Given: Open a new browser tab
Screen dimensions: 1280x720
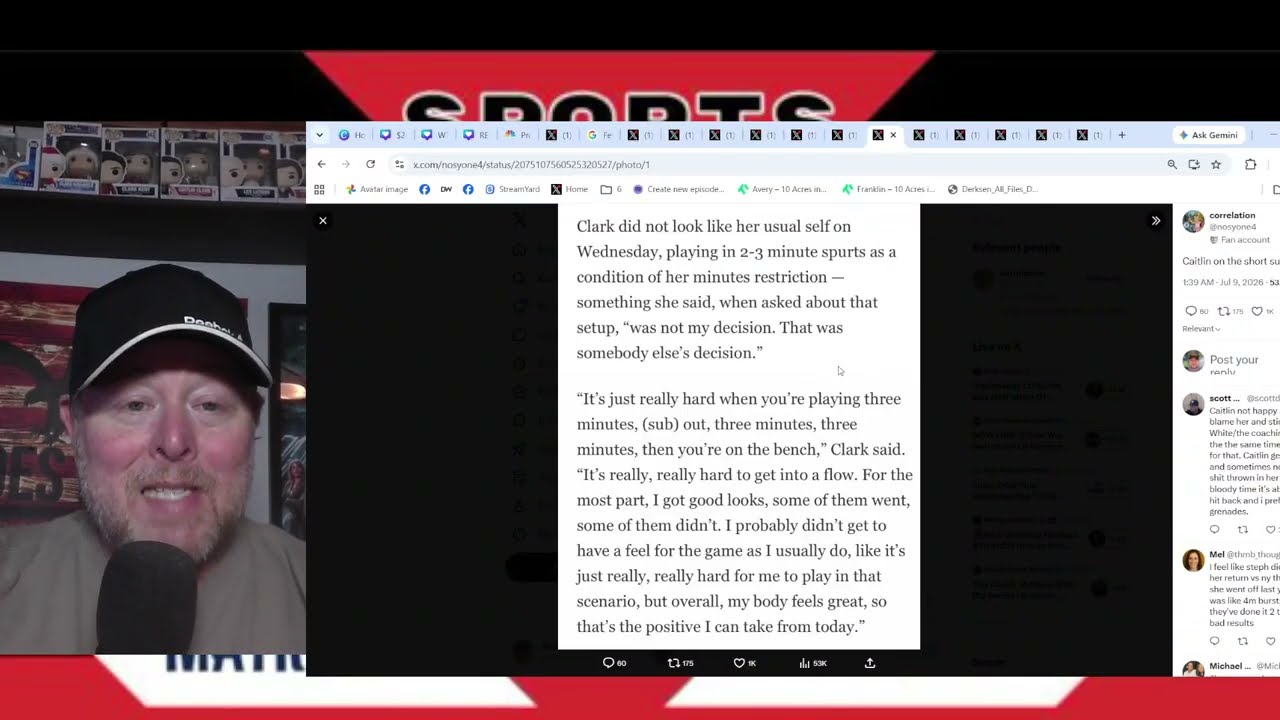Looking at the screenshot, I should click(1121, 135).
